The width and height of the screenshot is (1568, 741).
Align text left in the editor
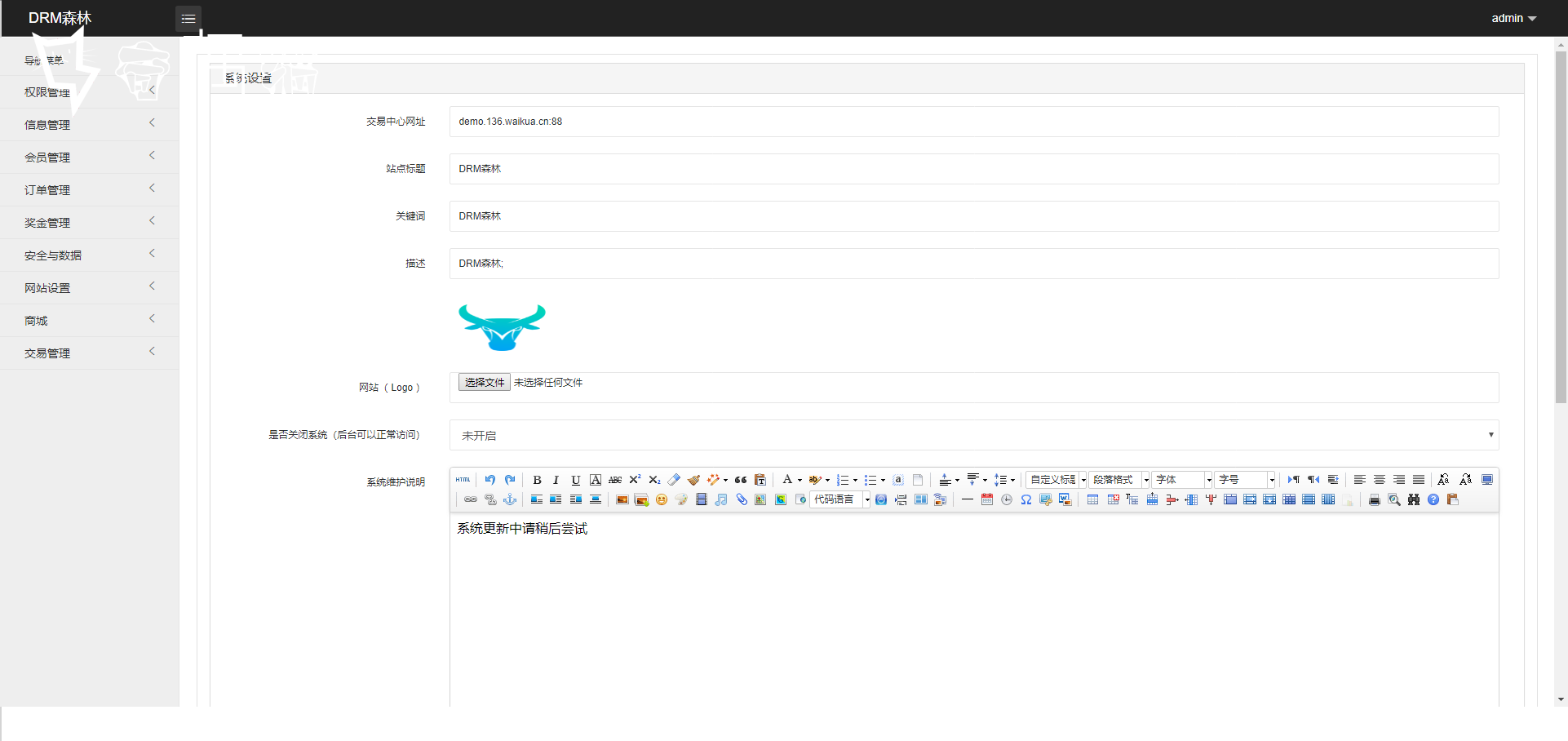pos(1359,480)
